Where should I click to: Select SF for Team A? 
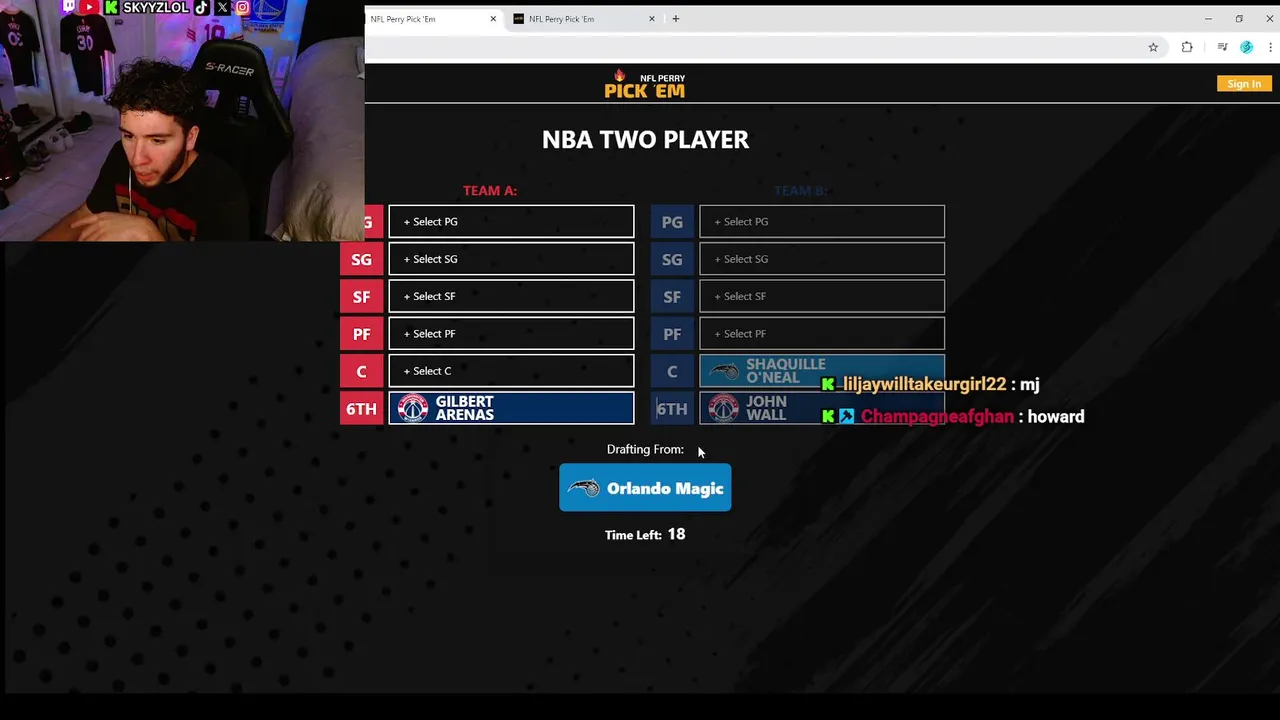click(x=511, y=296)
